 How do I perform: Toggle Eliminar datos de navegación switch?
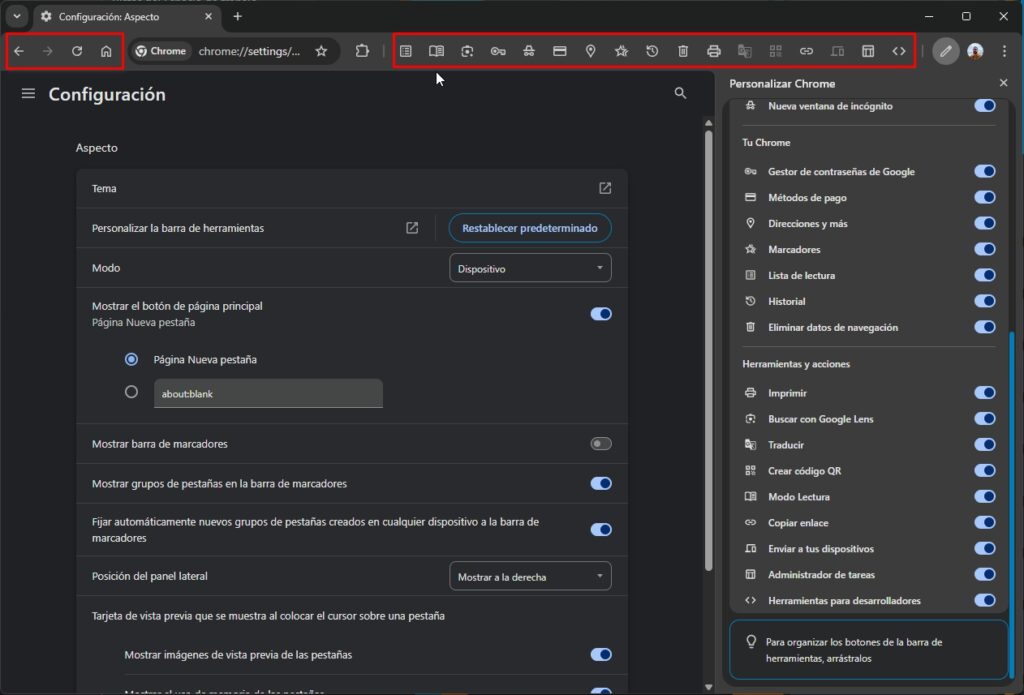click(985, 327)
